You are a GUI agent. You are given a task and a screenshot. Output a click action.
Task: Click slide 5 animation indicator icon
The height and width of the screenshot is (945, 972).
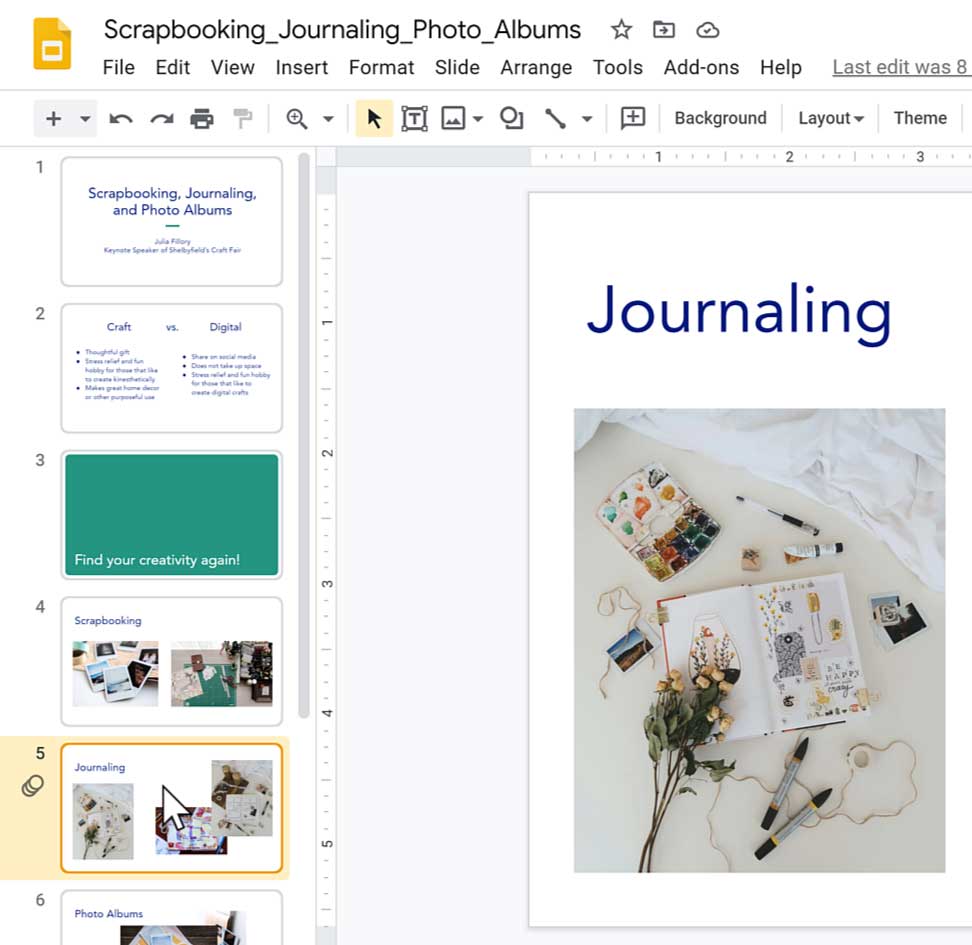point(33,786)
